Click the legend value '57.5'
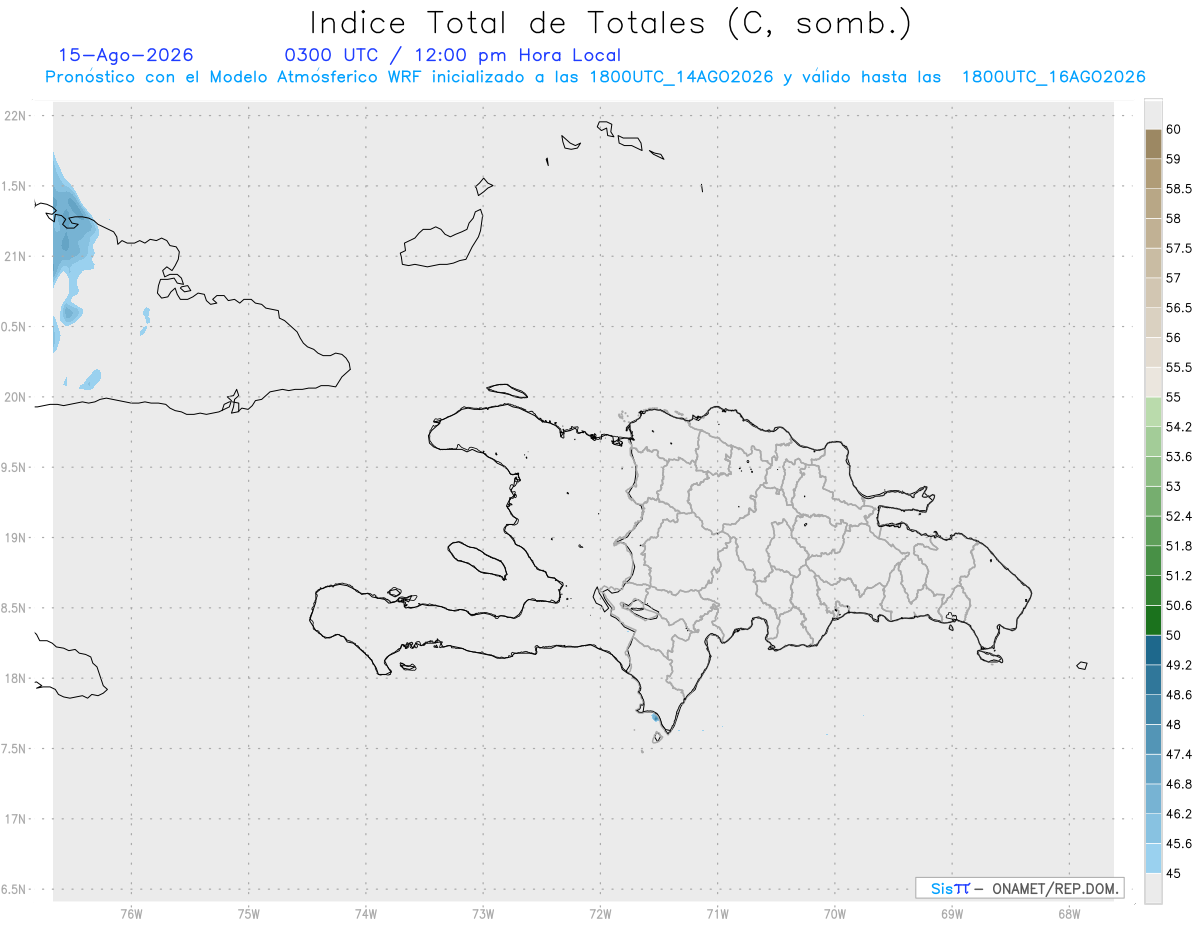 pos(1178,249)
